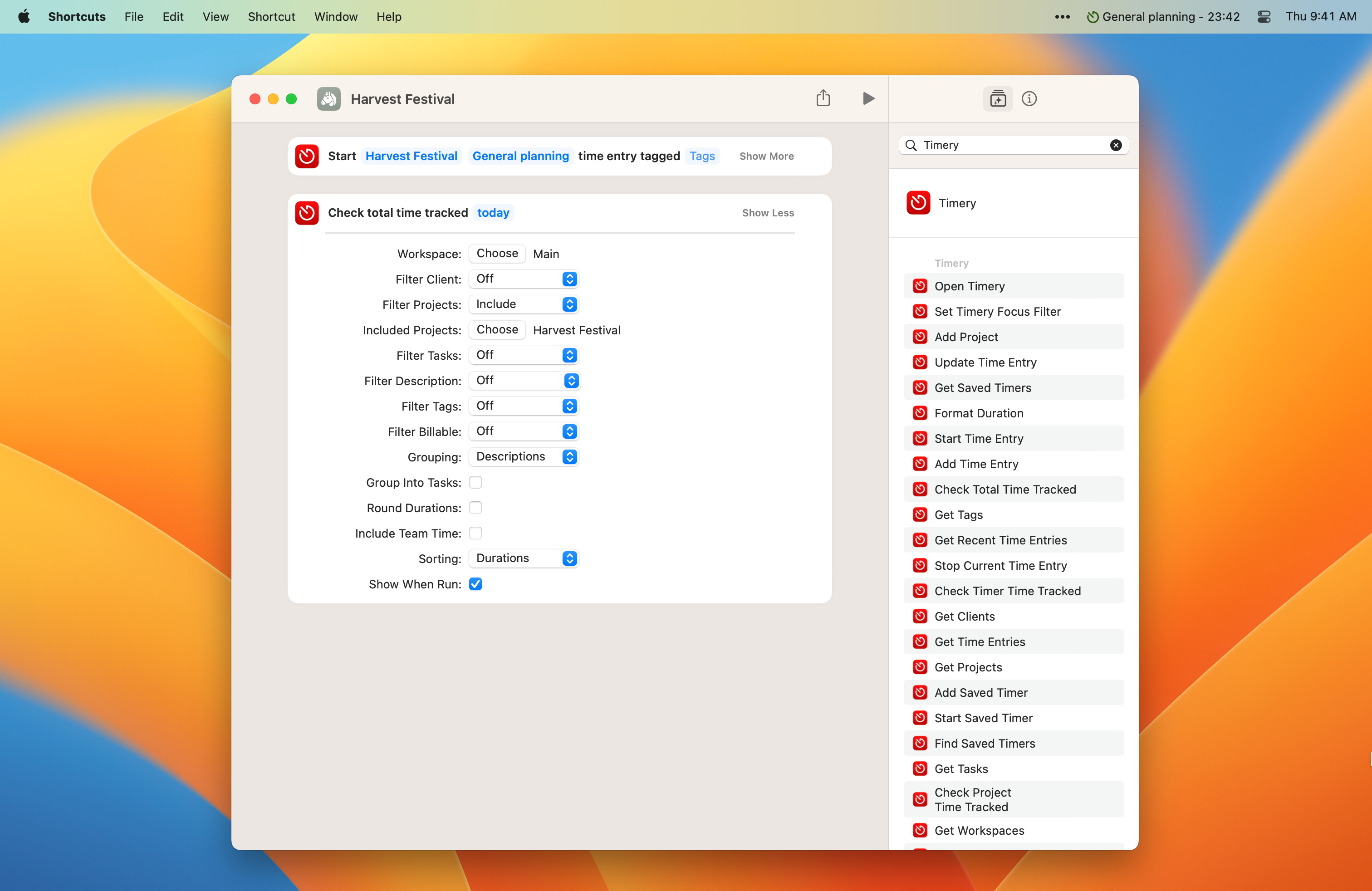Open the Help menu
Image resolution: width=1372 pixels, height=891 pixels.
[x=388, y=16]
